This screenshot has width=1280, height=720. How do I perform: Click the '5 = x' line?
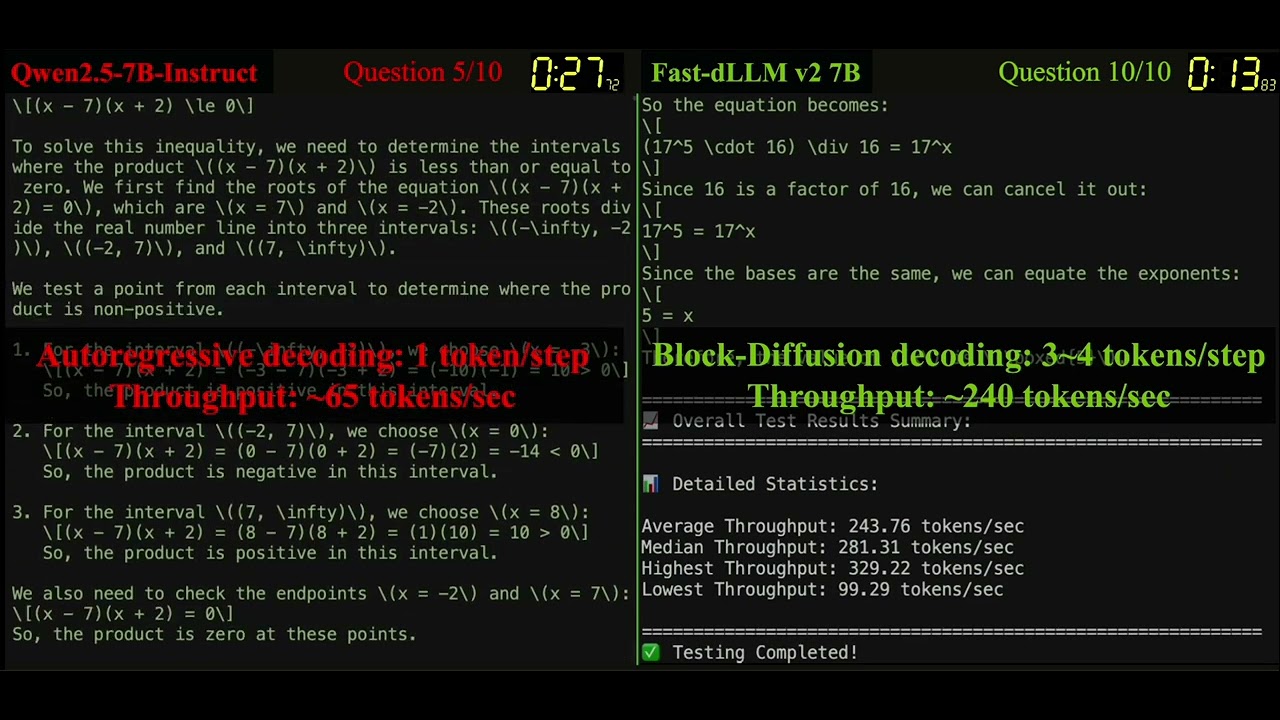pyautogui.click(x=667, y=315)
